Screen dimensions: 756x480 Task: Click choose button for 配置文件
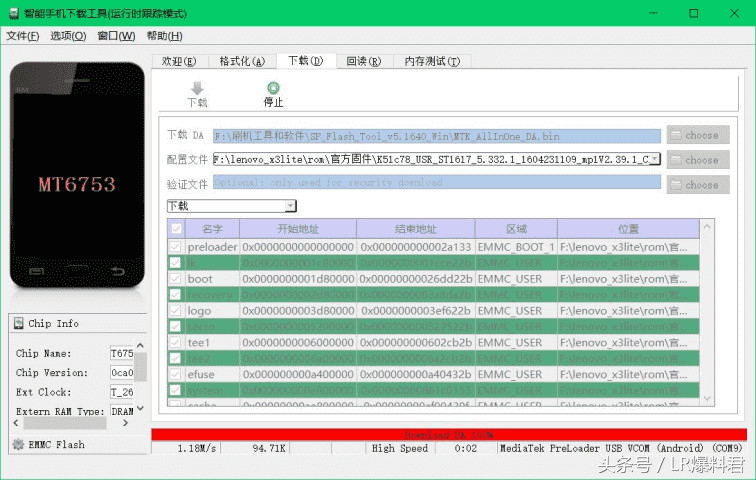tap(698, 160)
